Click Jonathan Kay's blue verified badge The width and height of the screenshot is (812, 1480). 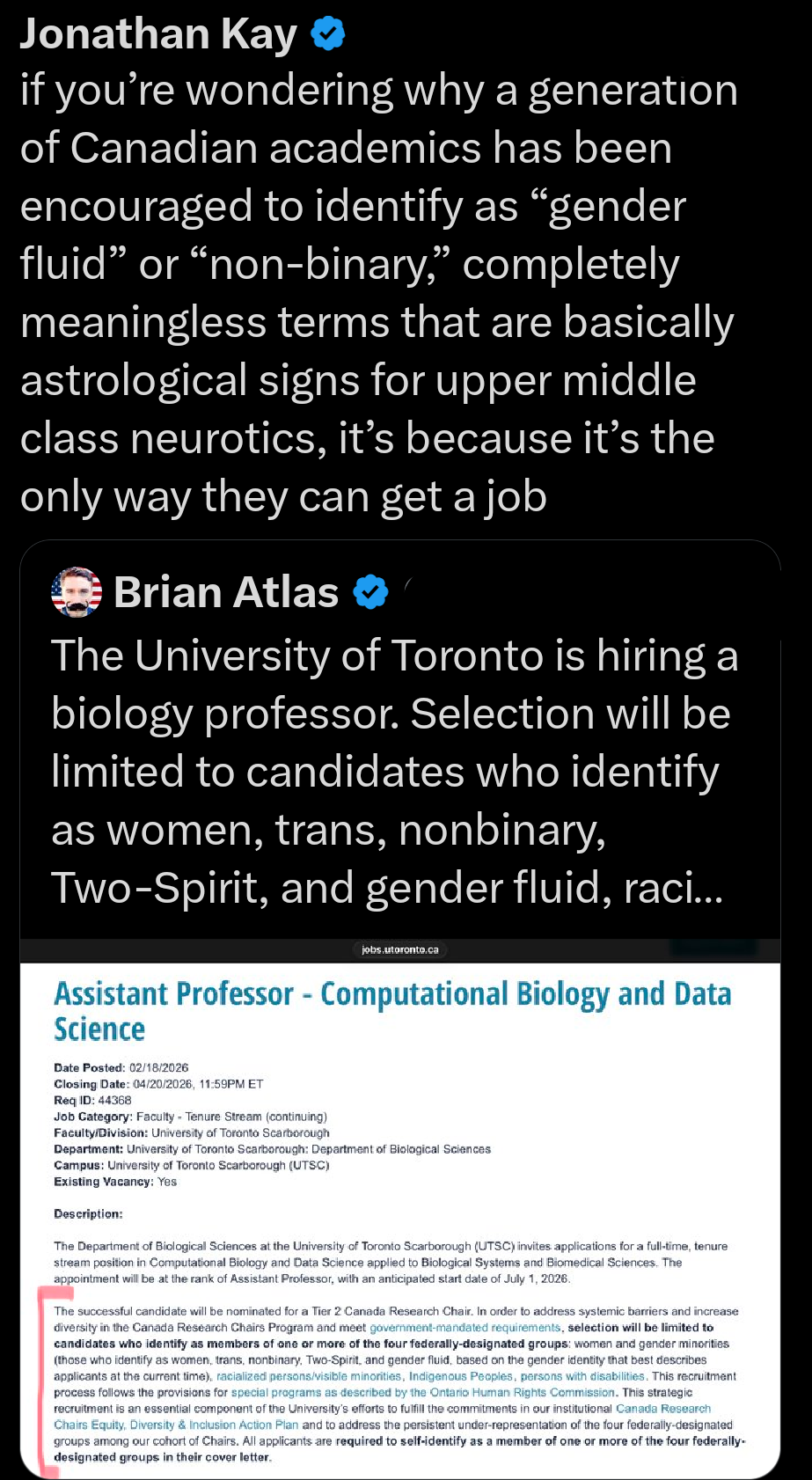pos(327,33)
